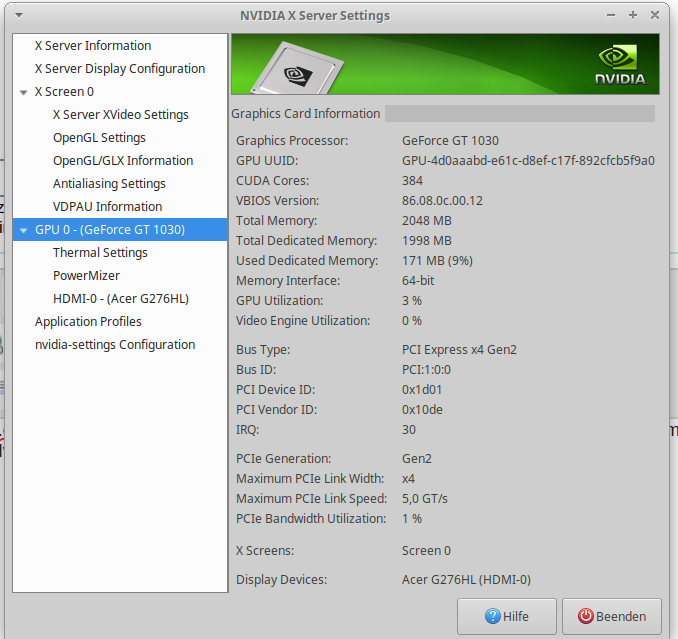The width and height of the screenshot is (678, 639).
Task: Click the Total Memory label
Action: 276,220
